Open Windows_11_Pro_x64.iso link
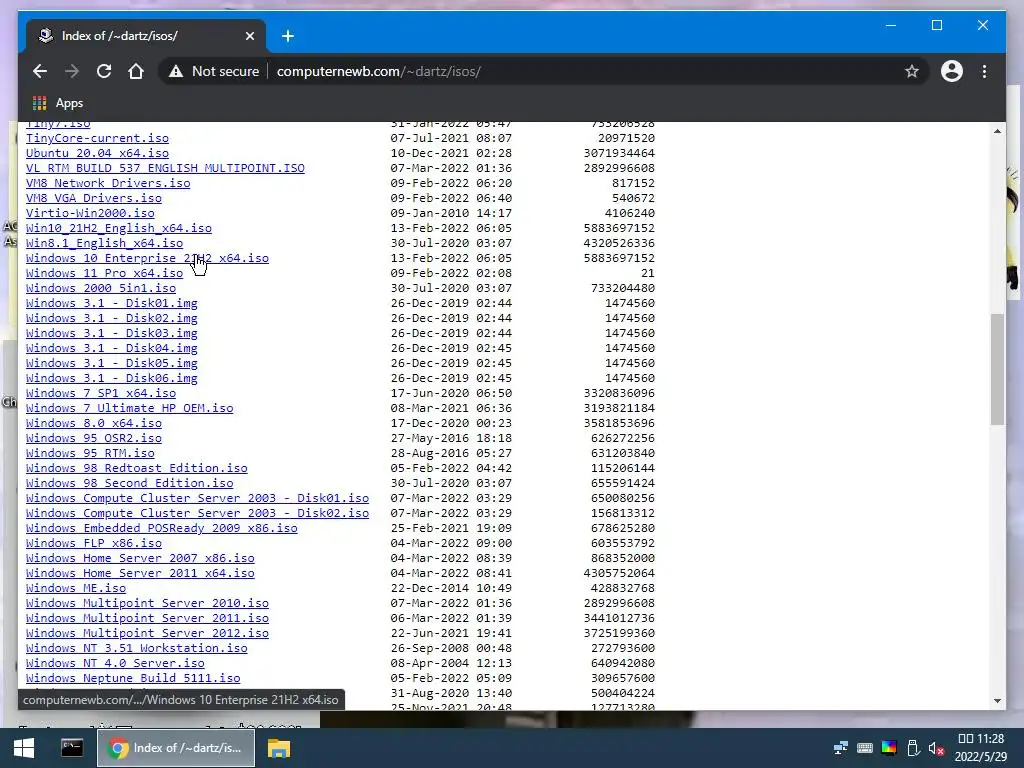This screenshot has height=768, width=1024. click(x=104, y=274)
